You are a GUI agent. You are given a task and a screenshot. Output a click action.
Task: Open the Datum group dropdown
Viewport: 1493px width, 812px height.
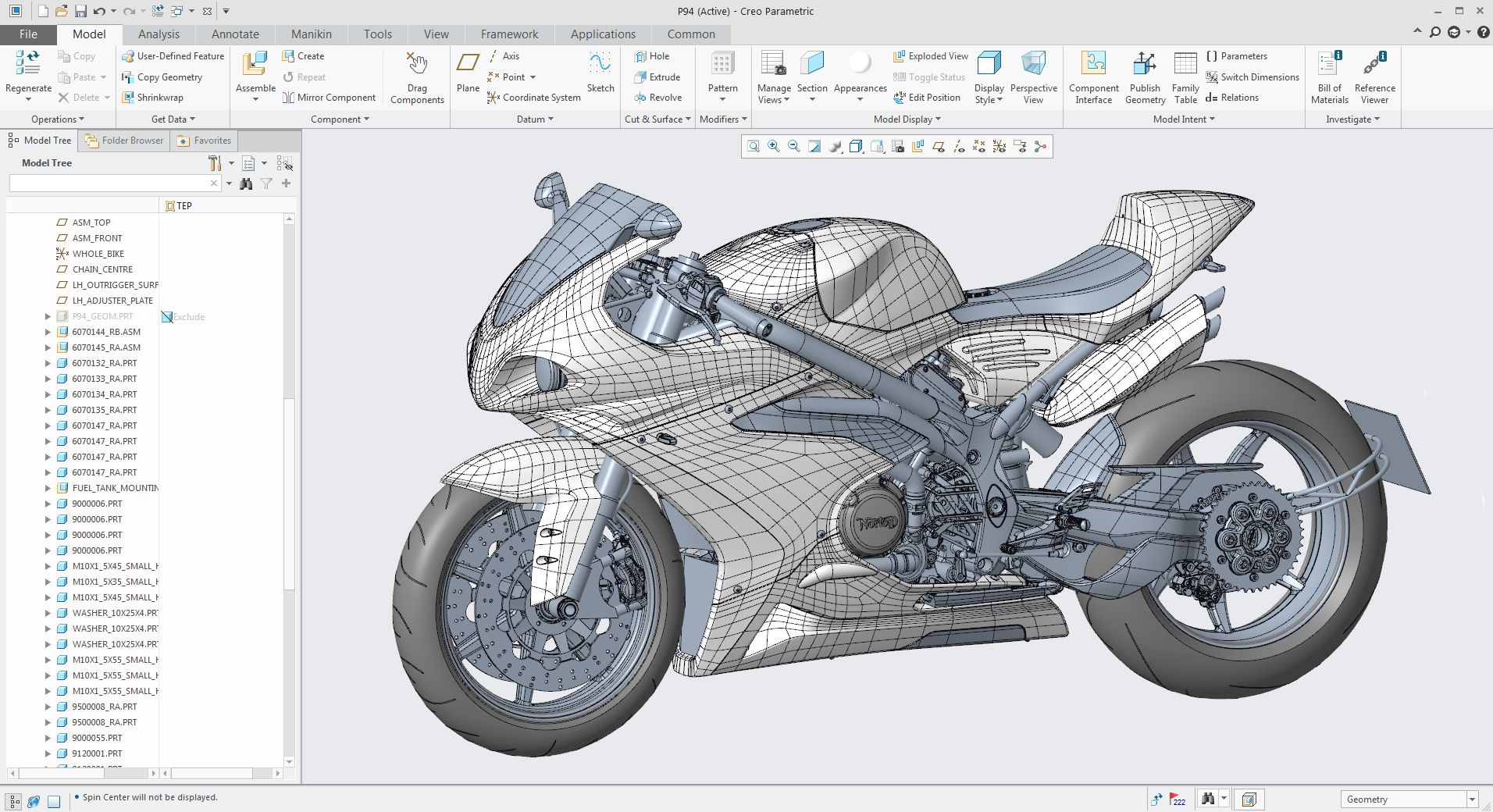pos(535,119)
